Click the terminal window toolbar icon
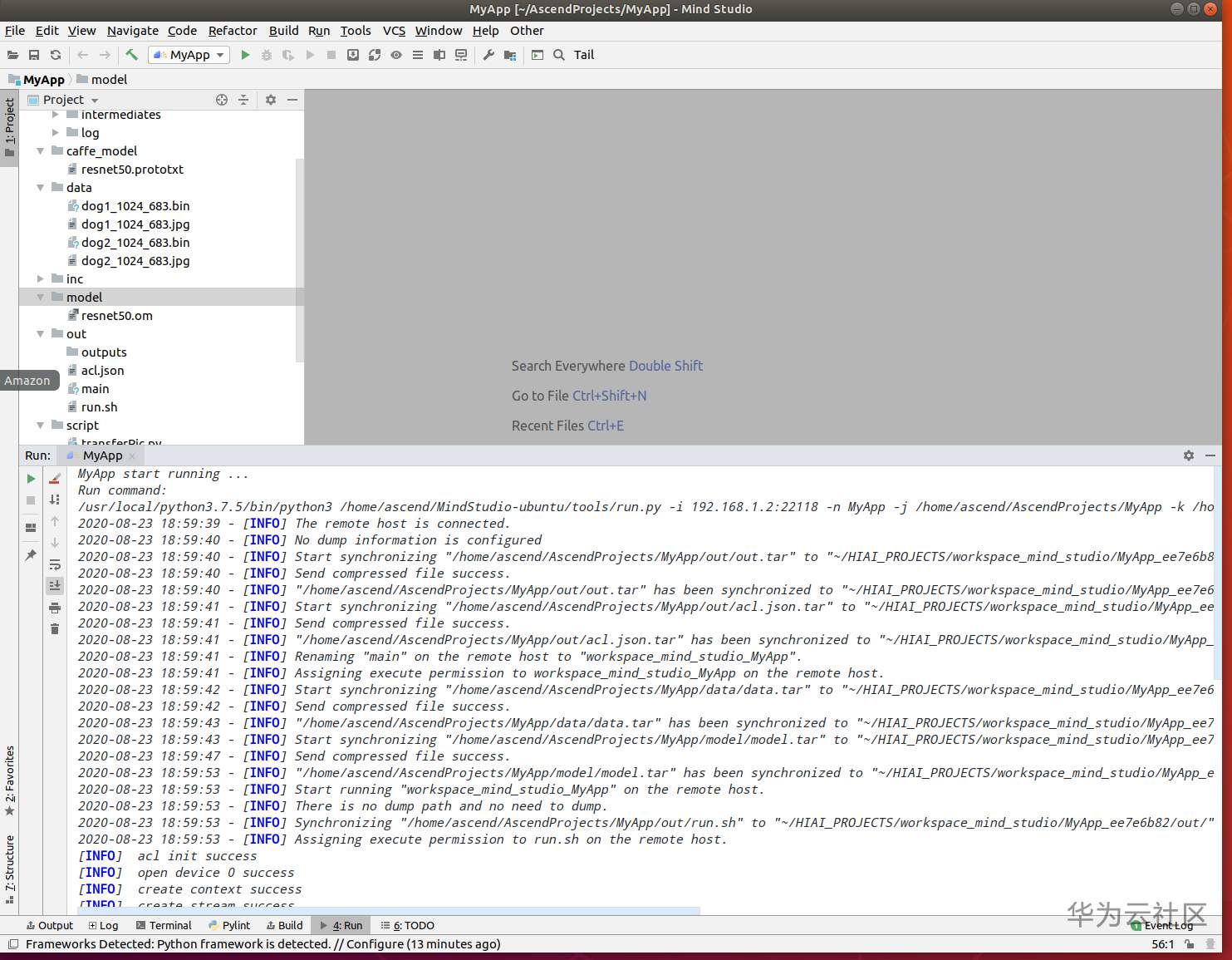 537,55
